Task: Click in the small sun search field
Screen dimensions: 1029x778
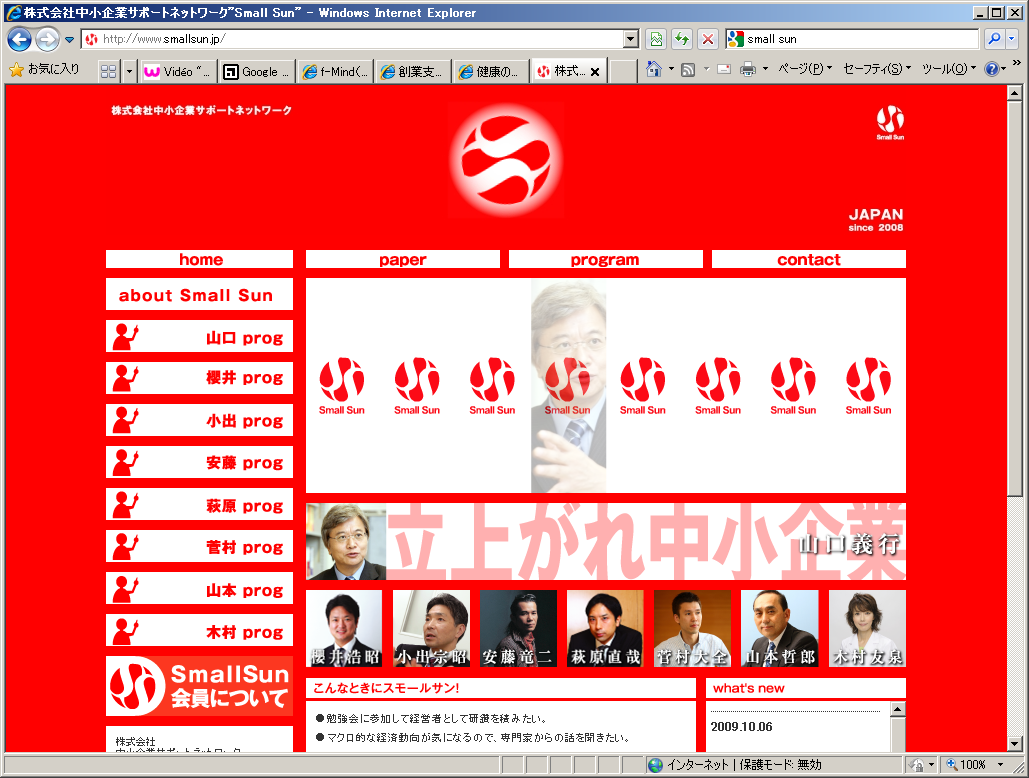Action: (860, 39)
